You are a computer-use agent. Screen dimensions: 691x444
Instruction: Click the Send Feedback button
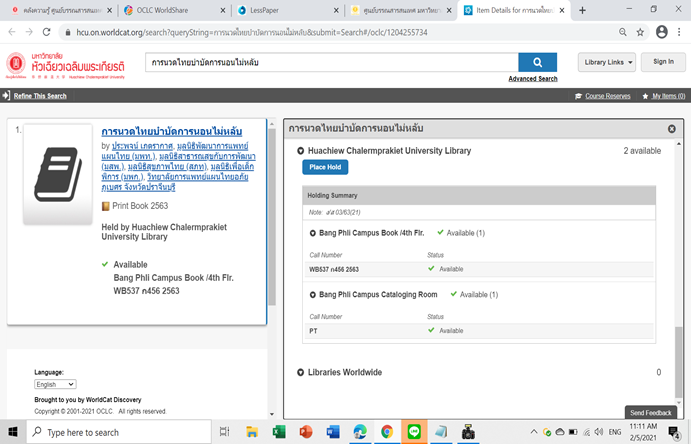(x=650, y=413)
